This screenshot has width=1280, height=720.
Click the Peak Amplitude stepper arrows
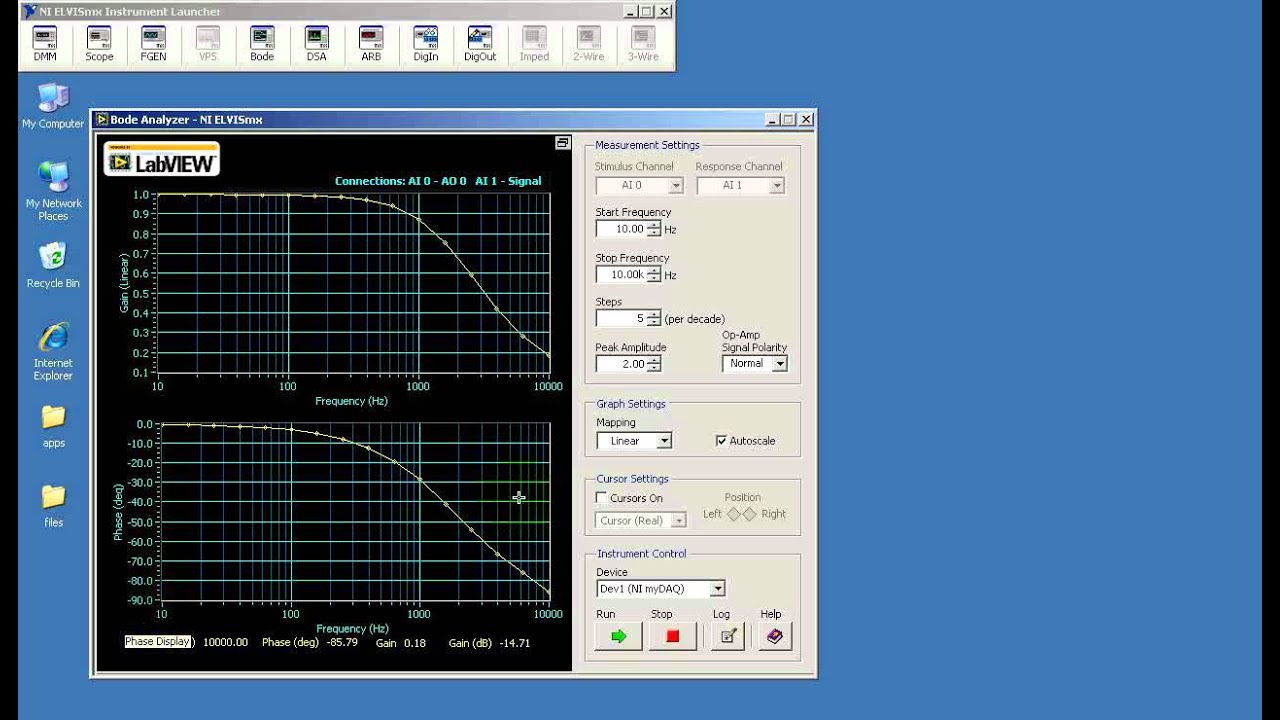[654, 364]
